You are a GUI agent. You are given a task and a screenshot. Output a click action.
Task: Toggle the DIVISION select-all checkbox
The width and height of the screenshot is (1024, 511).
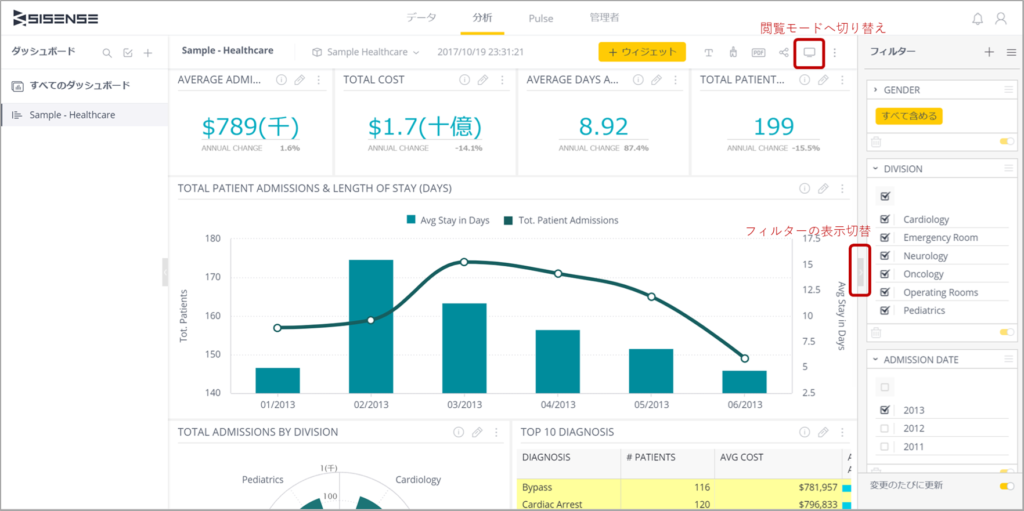pyautogui.click(x=885, y=196)
